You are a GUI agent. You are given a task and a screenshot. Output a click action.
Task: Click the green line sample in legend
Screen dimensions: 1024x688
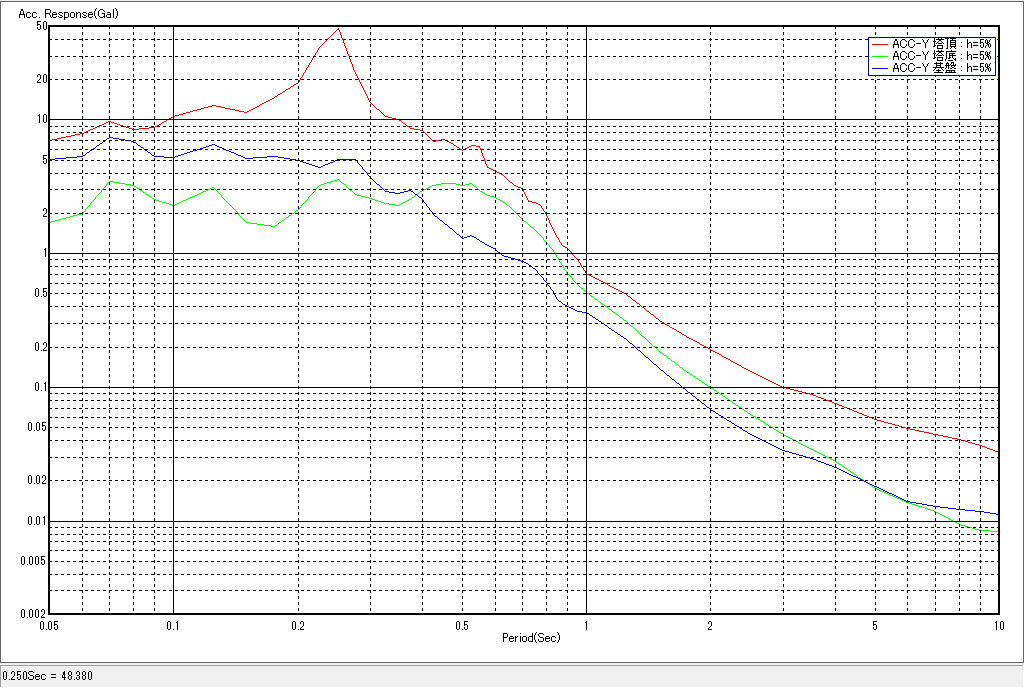click(x=879, y=56)
